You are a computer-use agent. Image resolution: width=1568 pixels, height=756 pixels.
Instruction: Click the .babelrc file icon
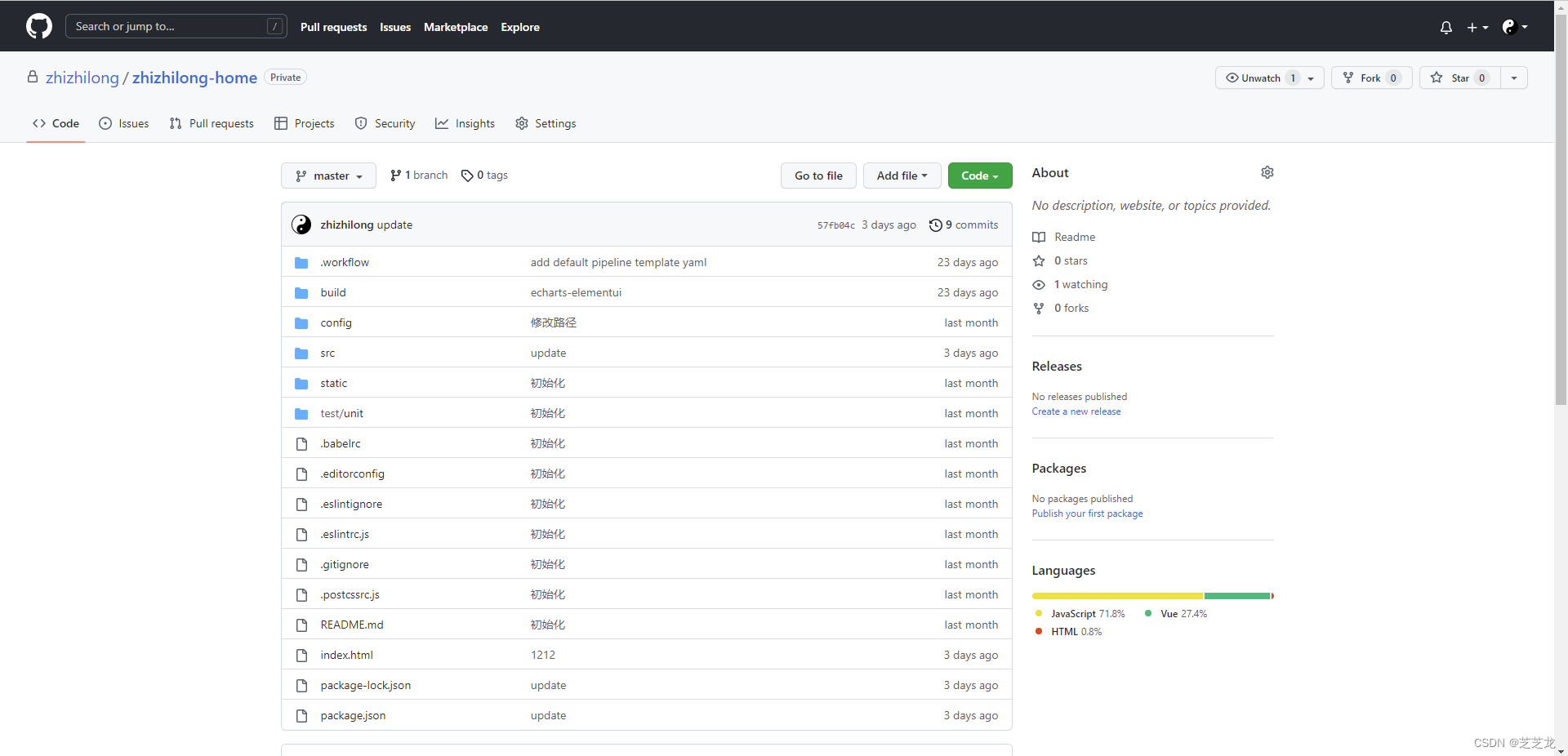[x=301, y=444]
